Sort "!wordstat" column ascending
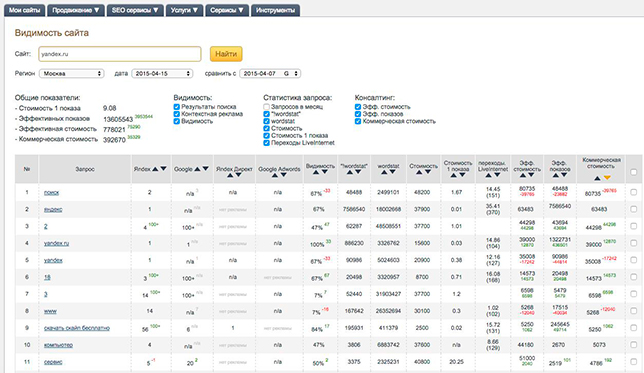Image resolution: width=644 pixels, height=373 pixels. pos(350,172)
